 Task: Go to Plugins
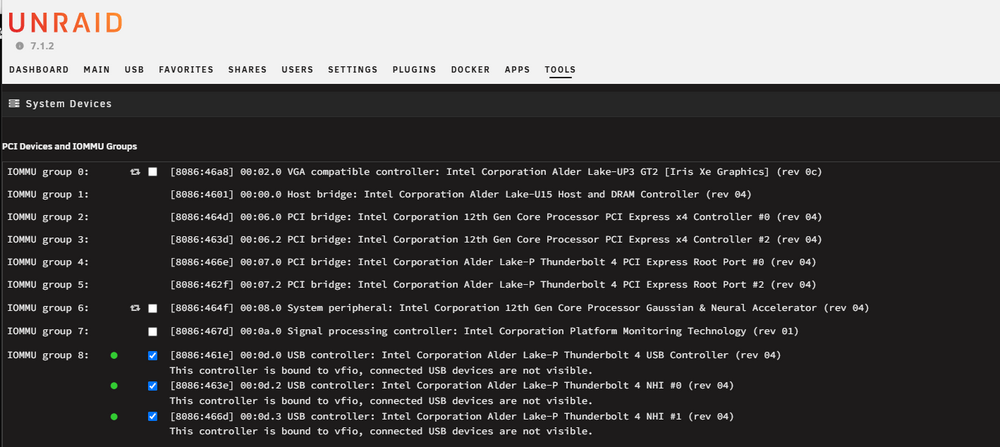(x=415, y=70)
